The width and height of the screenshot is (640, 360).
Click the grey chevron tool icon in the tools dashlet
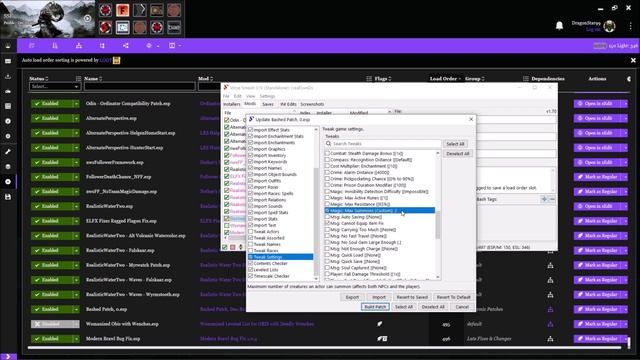coord(140,10)
